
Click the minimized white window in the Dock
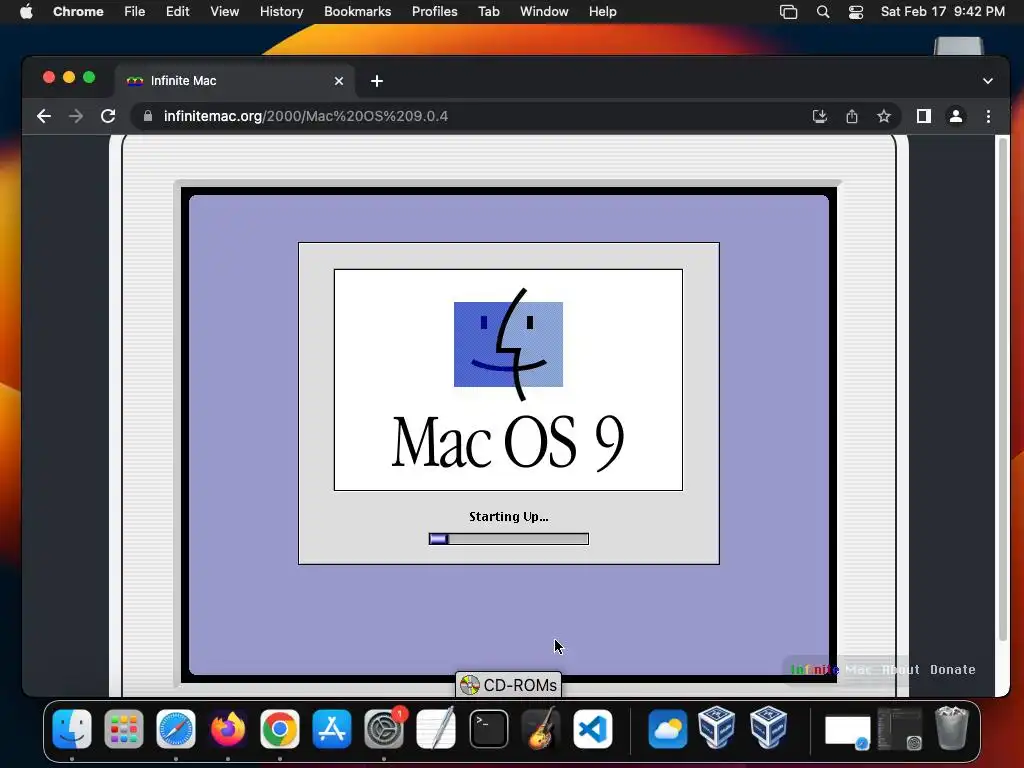848,730
